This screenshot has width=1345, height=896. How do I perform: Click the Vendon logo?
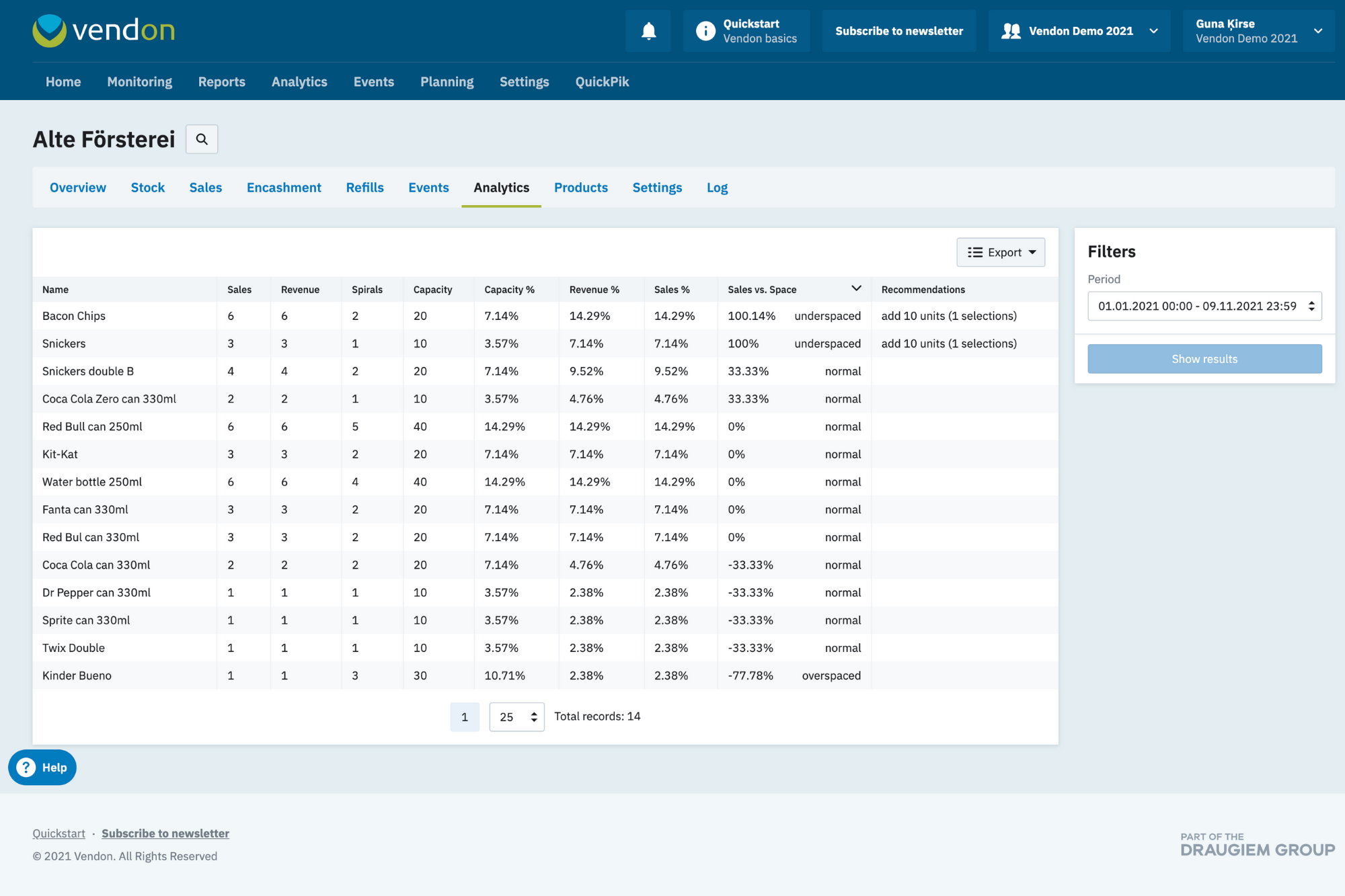pyautogui.click(x=104, y=31)
